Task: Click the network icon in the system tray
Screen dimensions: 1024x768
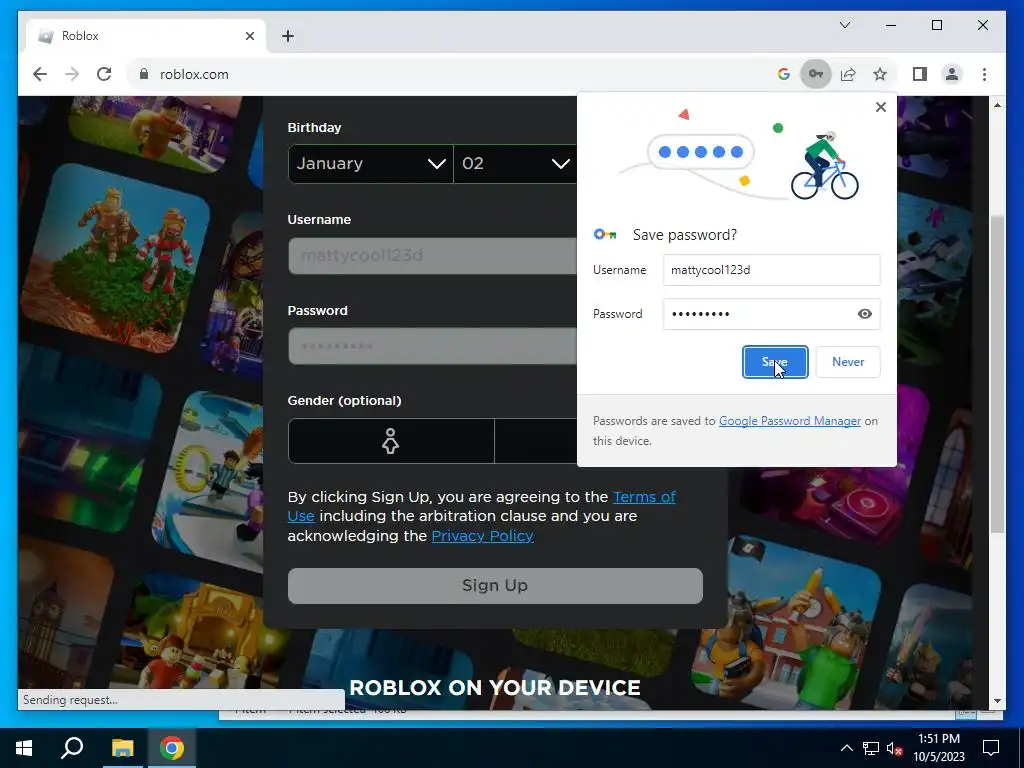Action: [x=871, y=748]
